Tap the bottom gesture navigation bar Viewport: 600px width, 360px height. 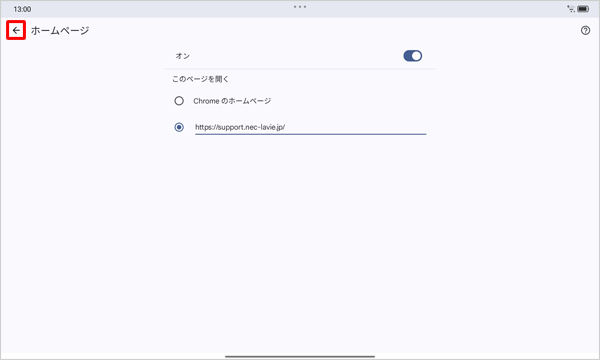pyautogui.click(x=300, y=356)
